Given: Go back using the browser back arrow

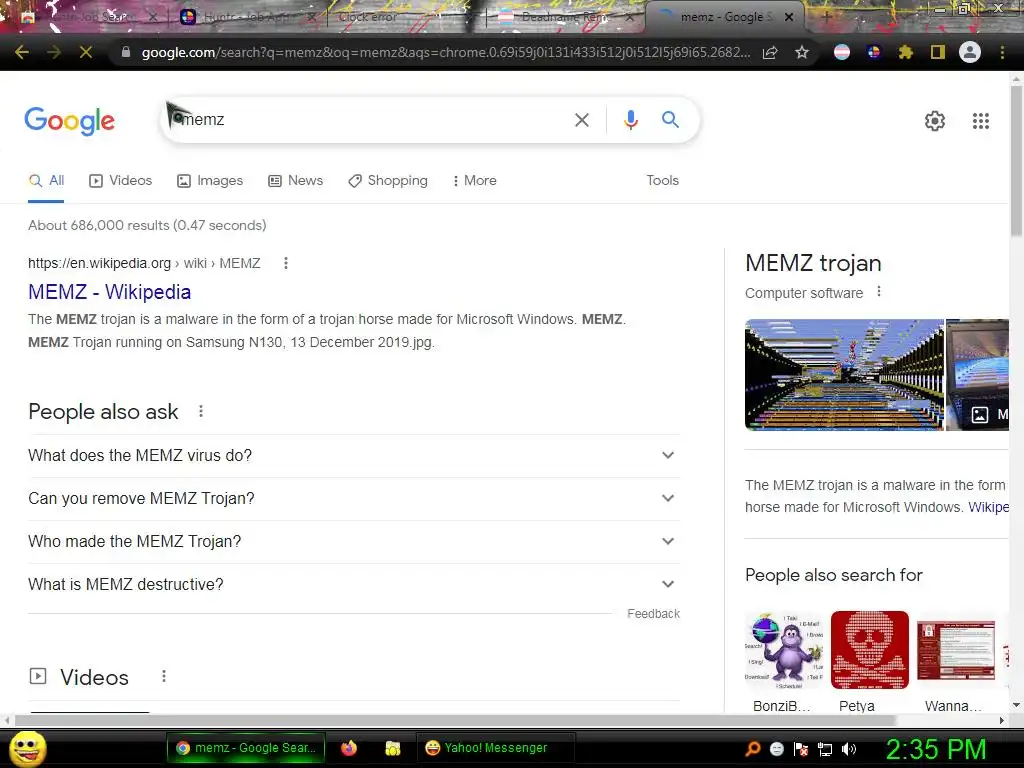Looking at the screenshot, I should pyautogui.click(x=22, y=52).
